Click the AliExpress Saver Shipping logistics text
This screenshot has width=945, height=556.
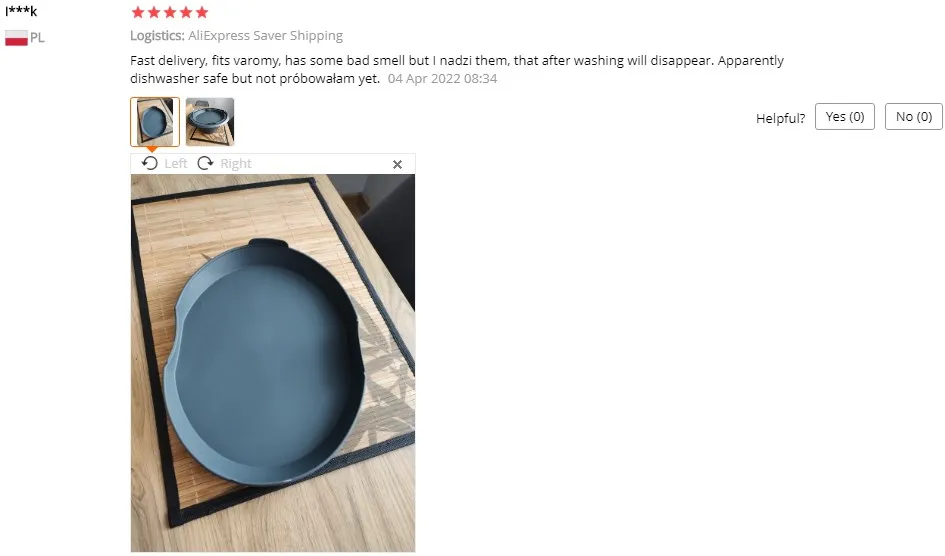[x=265, y=36]
